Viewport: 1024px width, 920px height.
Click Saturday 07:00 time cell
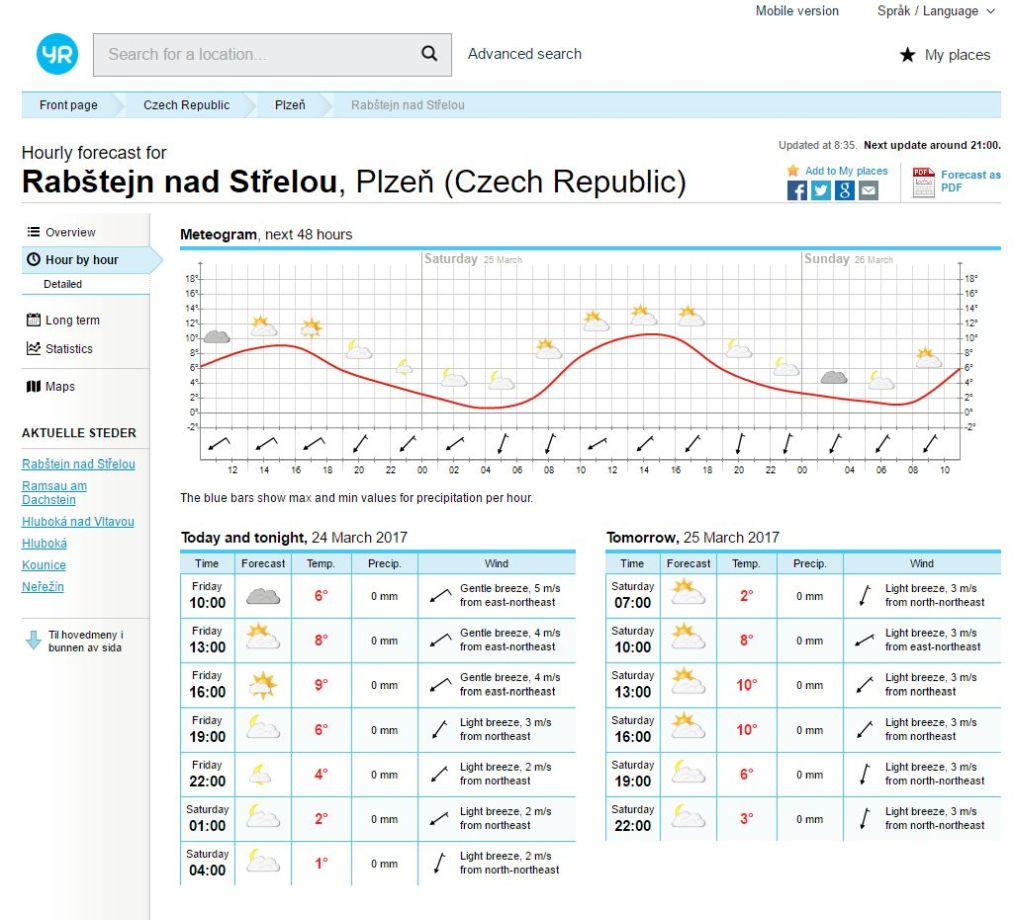pos(632,595)
